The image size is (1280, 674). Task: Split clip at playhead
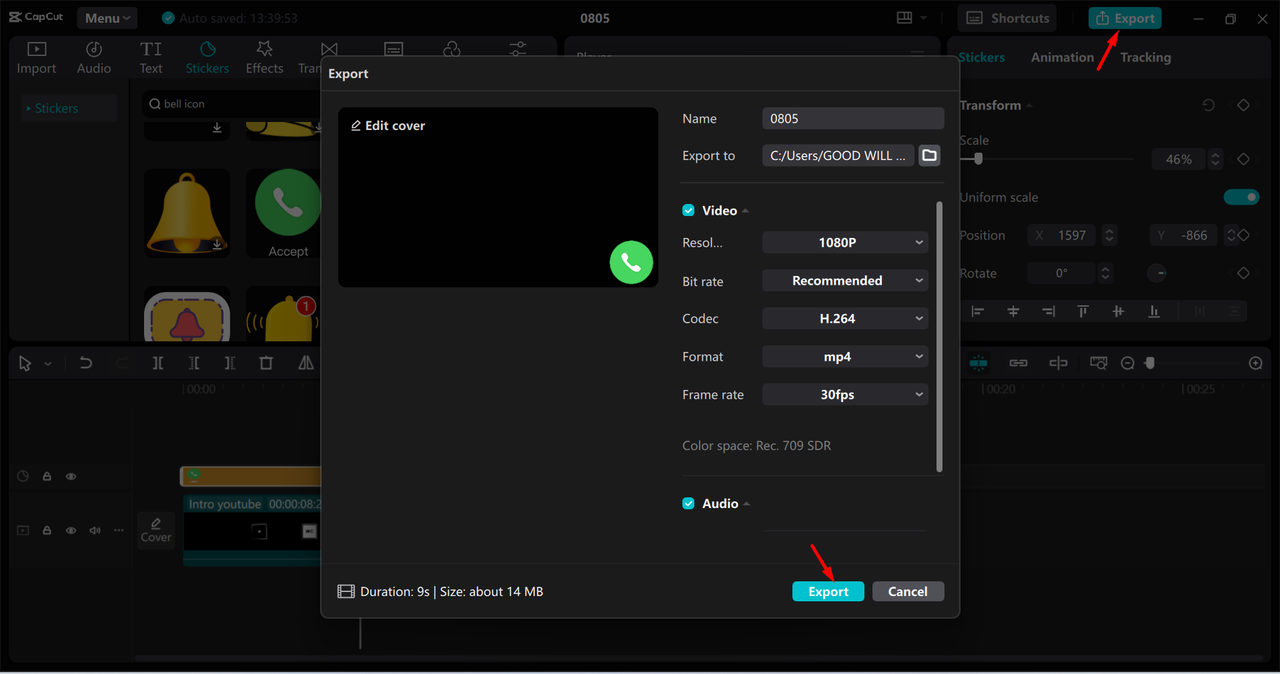point(158,363)
